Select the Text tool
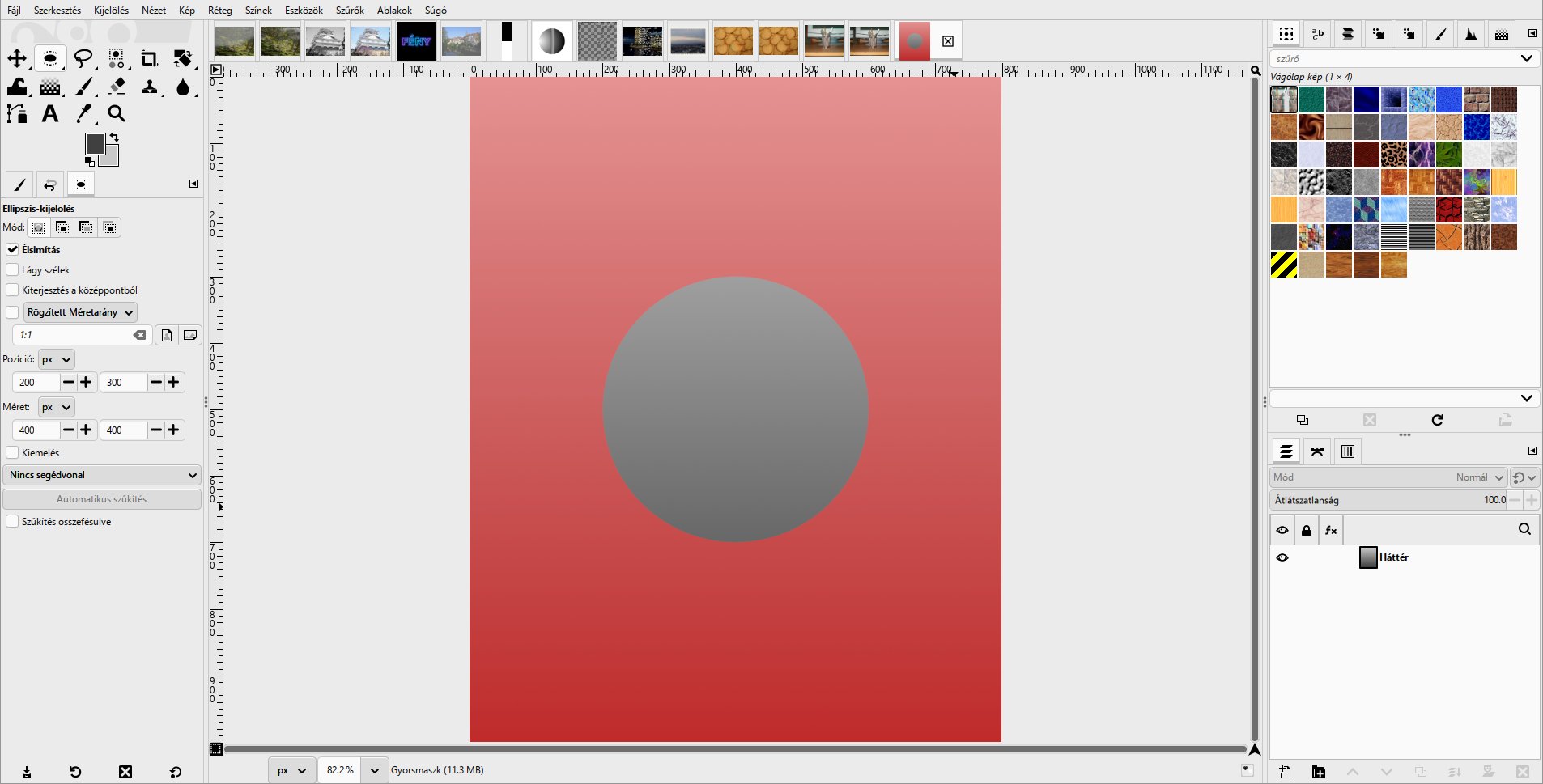1543x784 pixels. 50,114
